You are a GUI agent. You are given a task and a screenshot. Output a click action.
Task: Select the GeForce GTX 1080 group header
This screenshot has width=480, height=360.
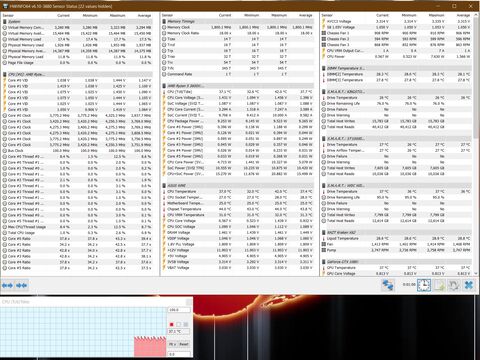tap(397, 262)
